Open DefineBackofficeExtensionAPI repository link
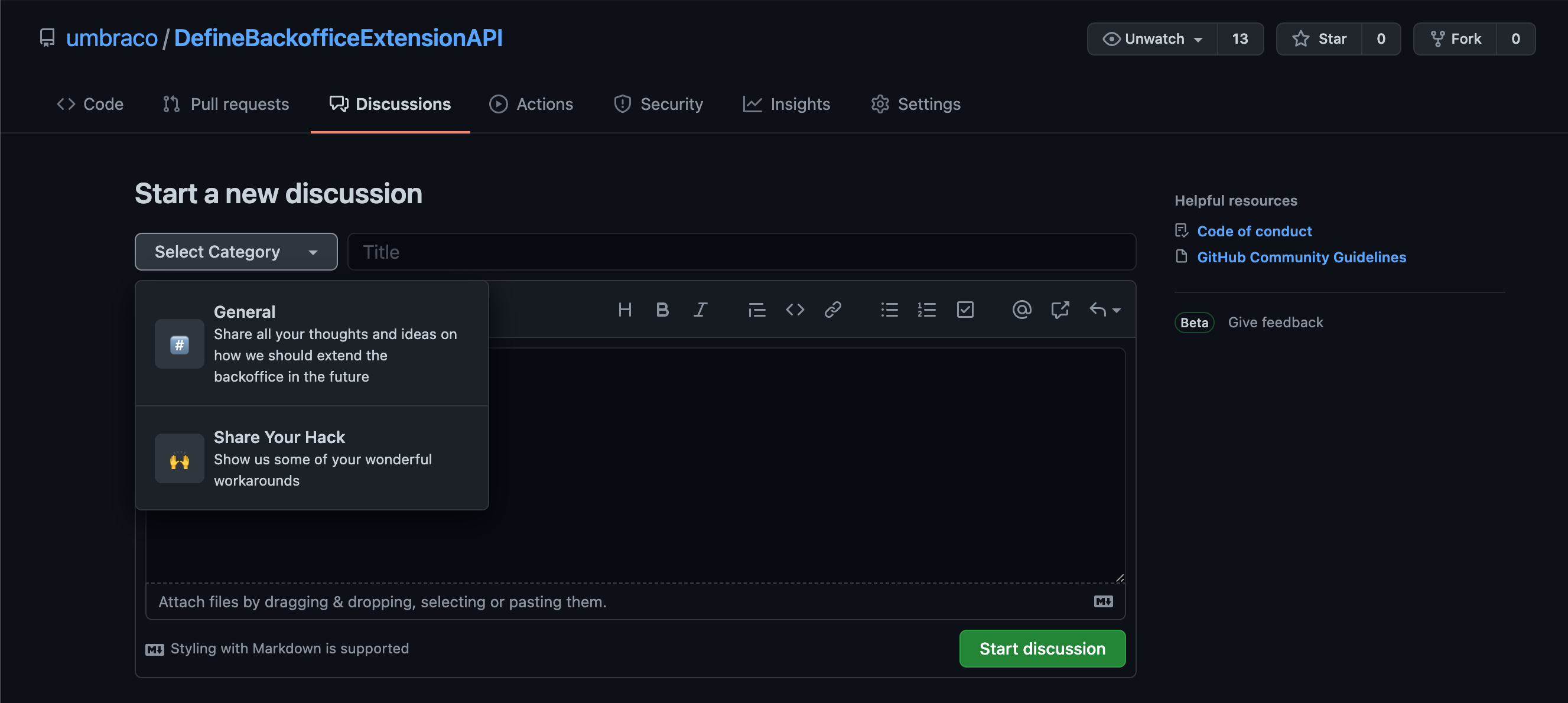This screenshot has height=703, width=1568. pos(338,38)
